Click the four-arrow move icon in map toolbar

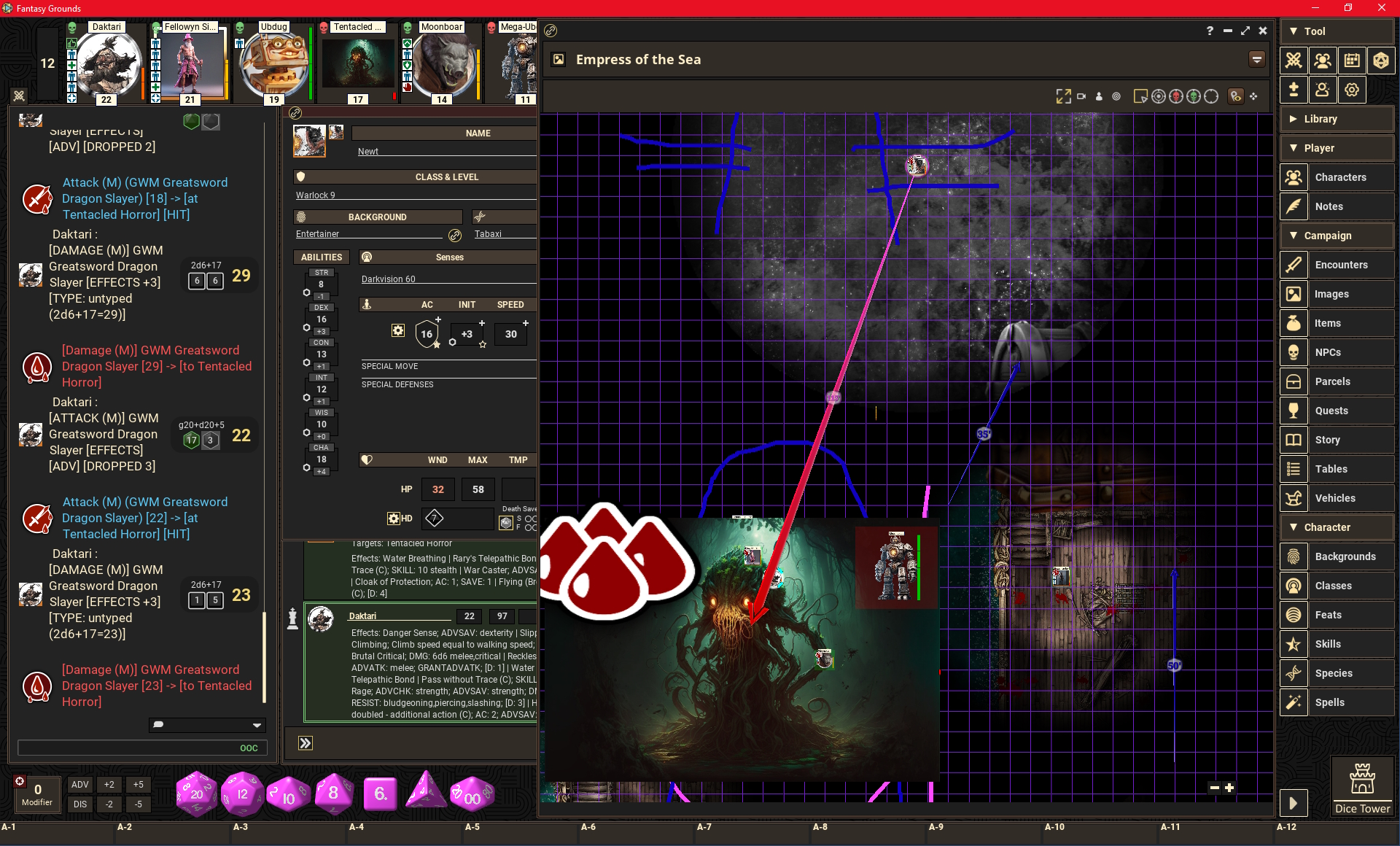coord(1253,96)
